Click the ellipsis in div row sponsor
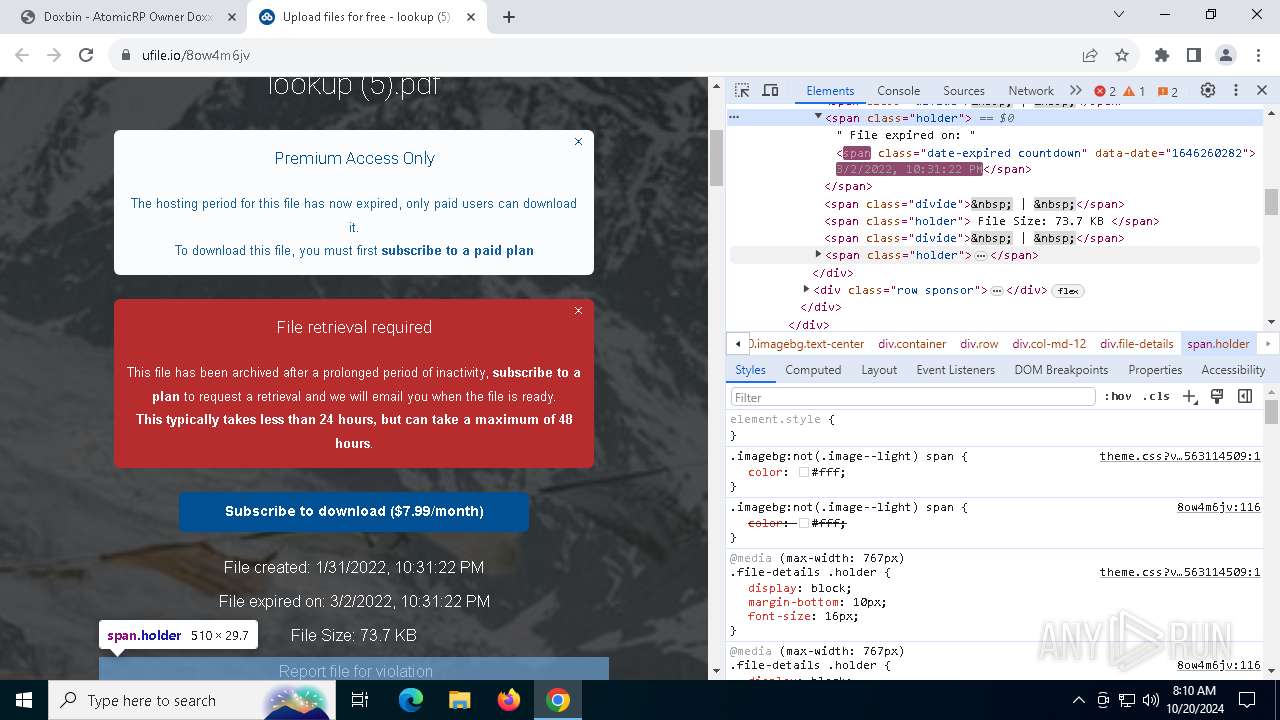The height and width of the screenshot is (720, 1280). coord(997,291)
